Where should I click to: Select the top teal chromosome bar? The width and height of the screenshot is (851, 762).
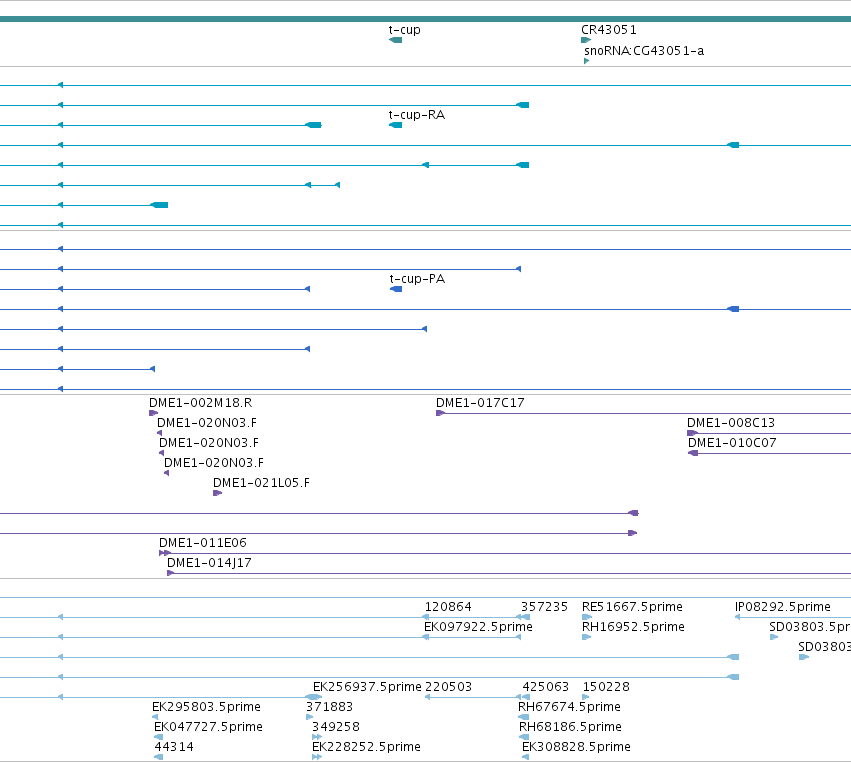(426, 19)
